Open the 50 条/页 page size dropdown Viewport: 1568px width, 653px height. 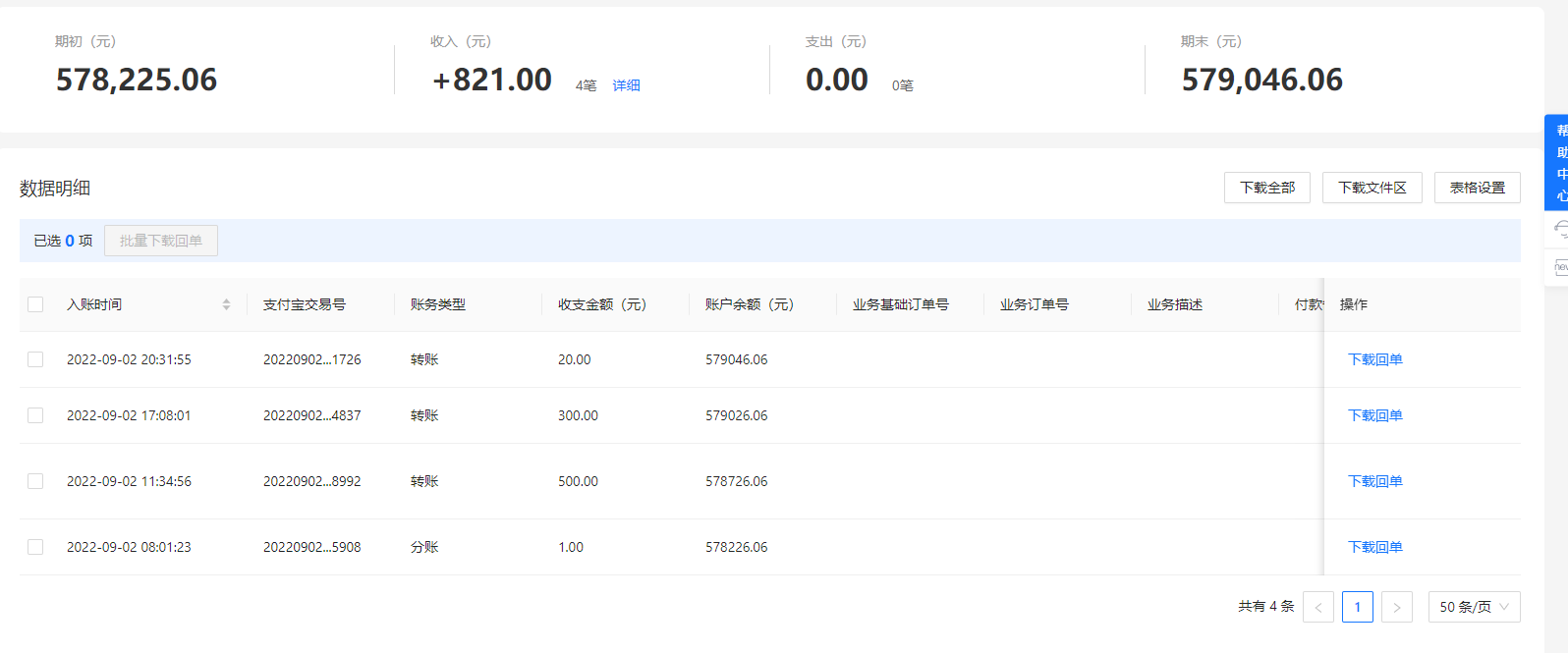(x=1474, y=607)
